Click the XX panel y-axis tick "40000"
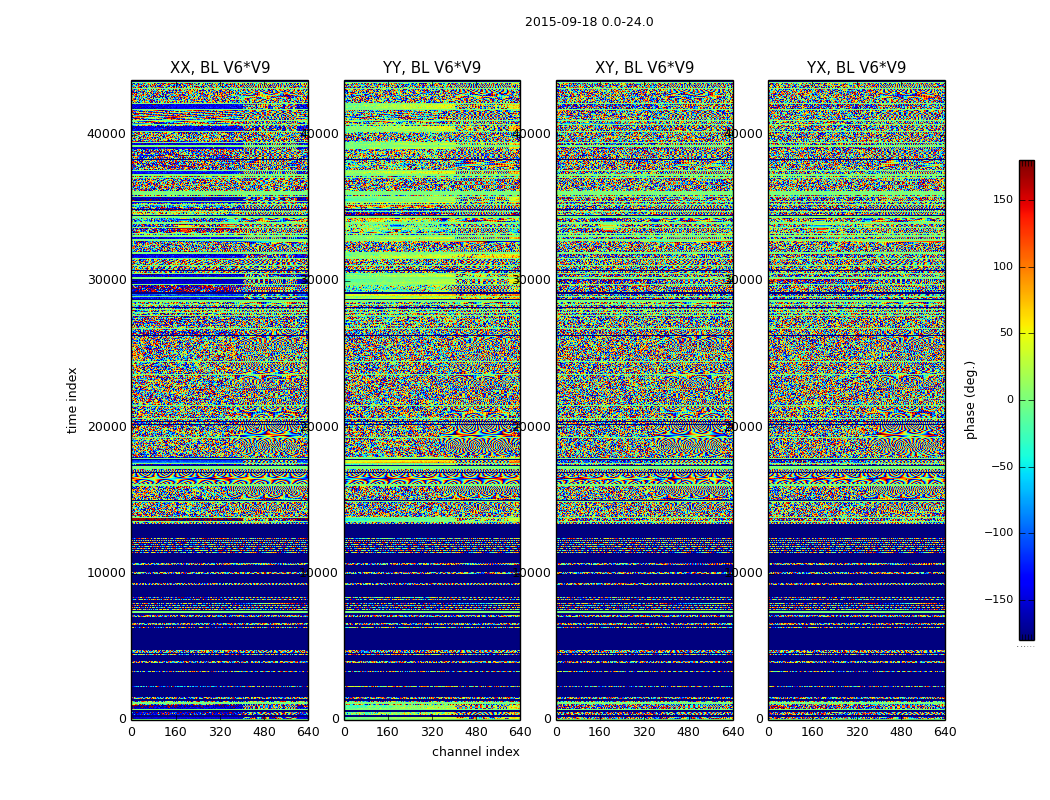Image resolution: width=1050 pixels, height=800 pixels. point(106,133)
